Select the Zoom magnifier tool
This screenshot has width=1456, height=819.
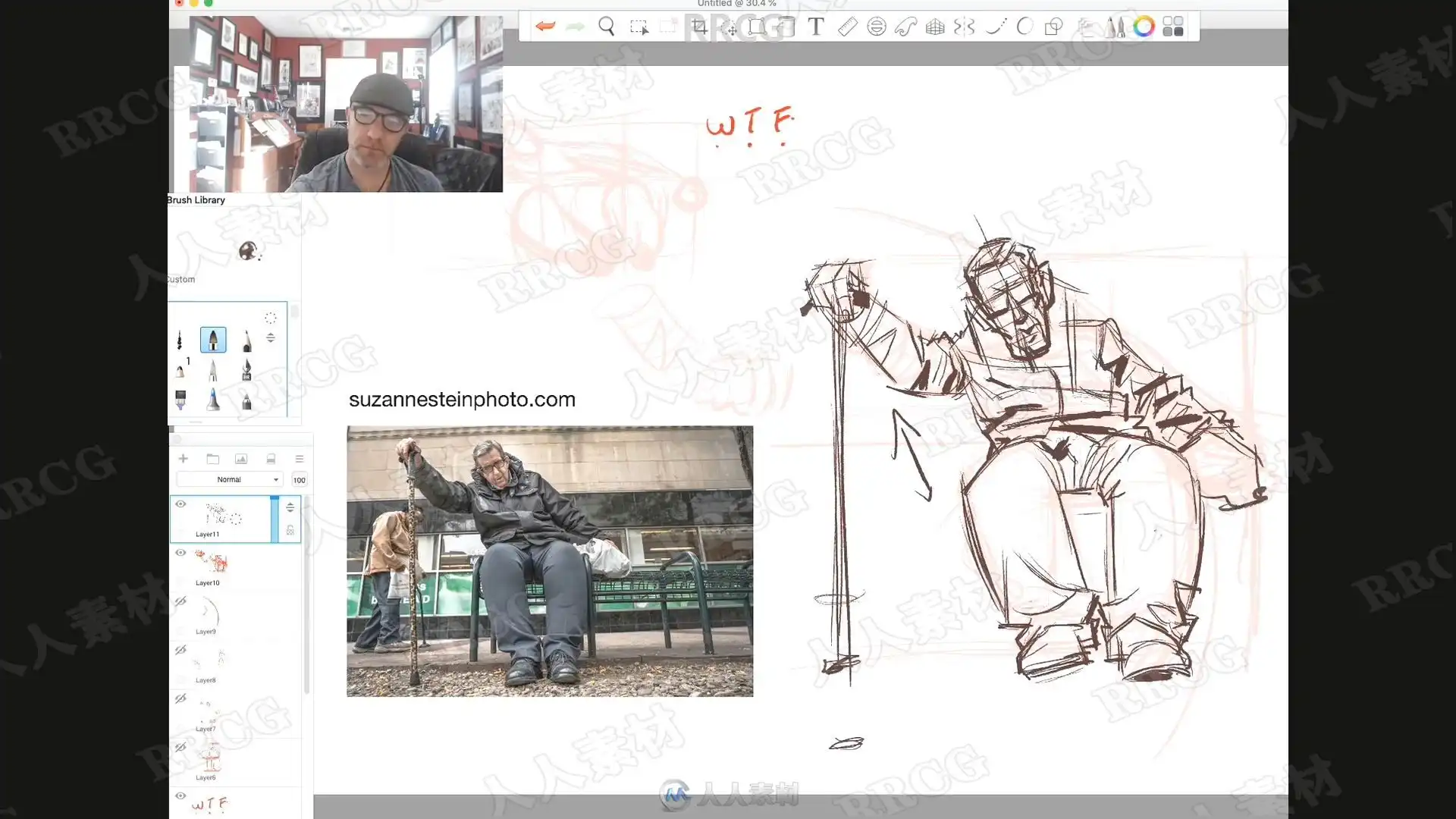click(x=606, y=27)
